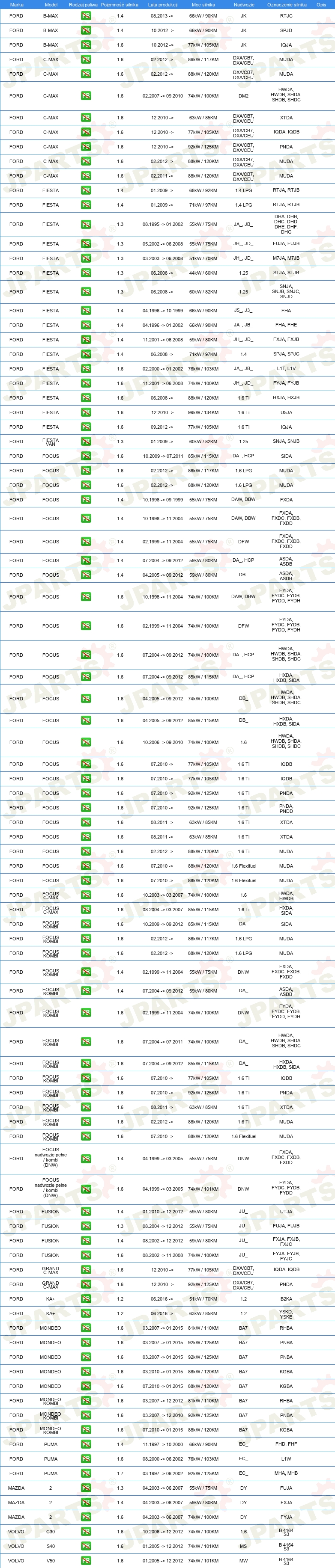Click fuel icon in FIESTA L1T, L1V row

click(86, 369)
